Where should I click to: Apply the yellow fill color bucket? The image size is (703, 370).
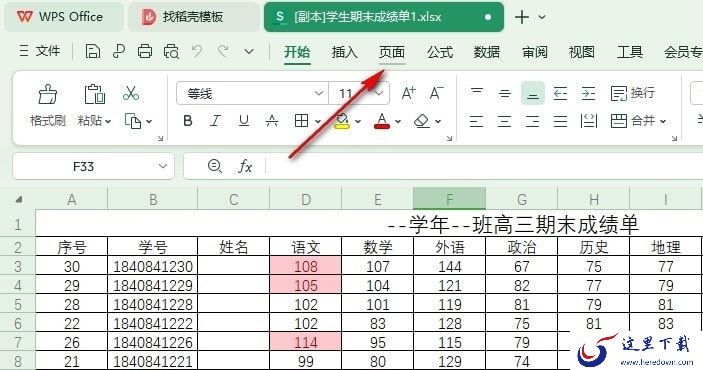point(342,121)
